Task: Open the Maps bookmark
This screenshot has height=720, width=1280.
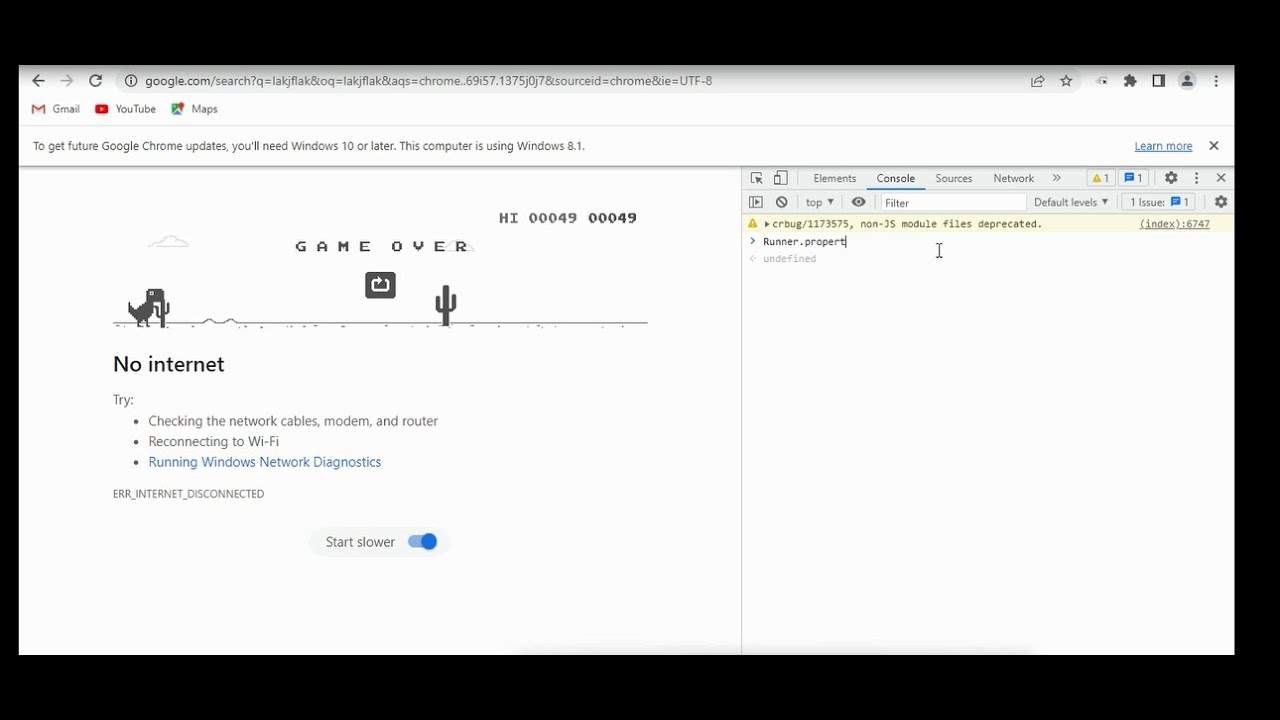Action: pos(194,109)
